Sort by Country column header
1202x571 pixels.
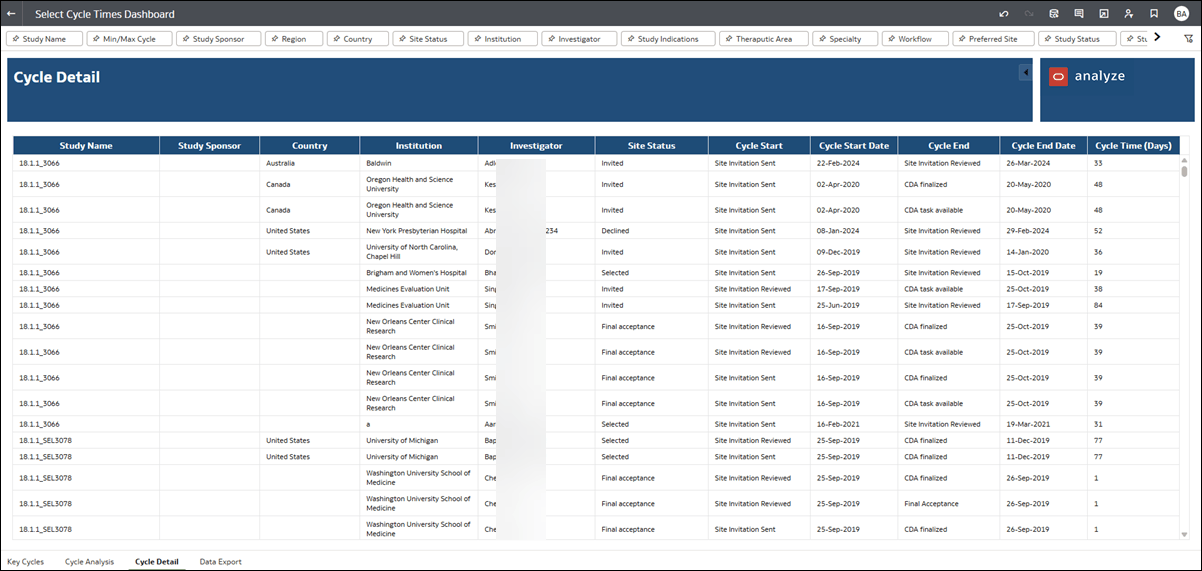310,146
